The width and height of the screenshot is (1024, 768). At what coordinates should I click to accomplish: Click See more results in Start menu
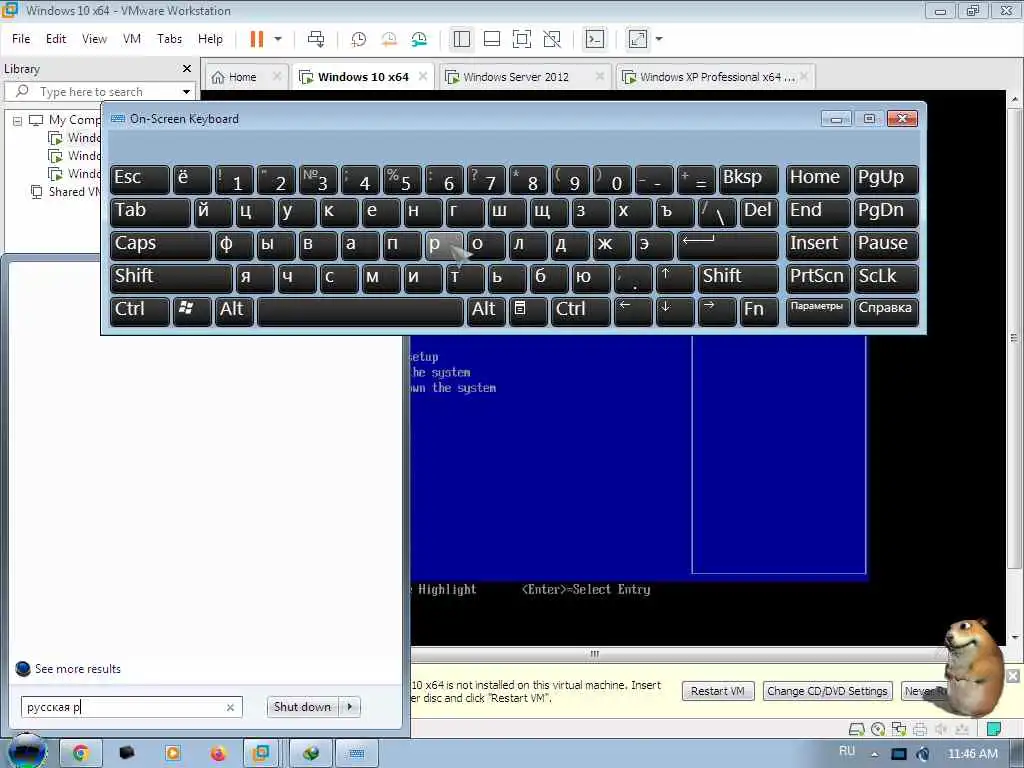click(x=78, y=669)
